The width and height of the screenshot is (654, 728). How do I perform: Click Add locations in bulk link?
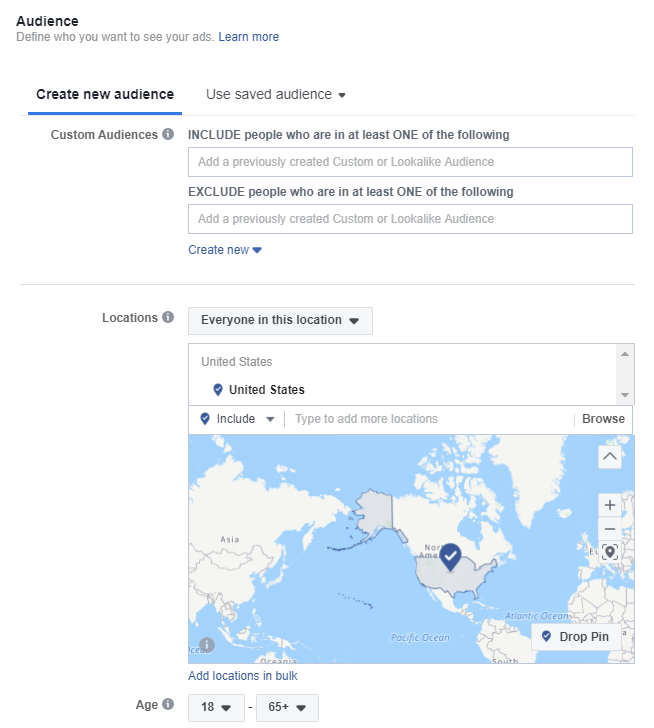pos(243,676)
